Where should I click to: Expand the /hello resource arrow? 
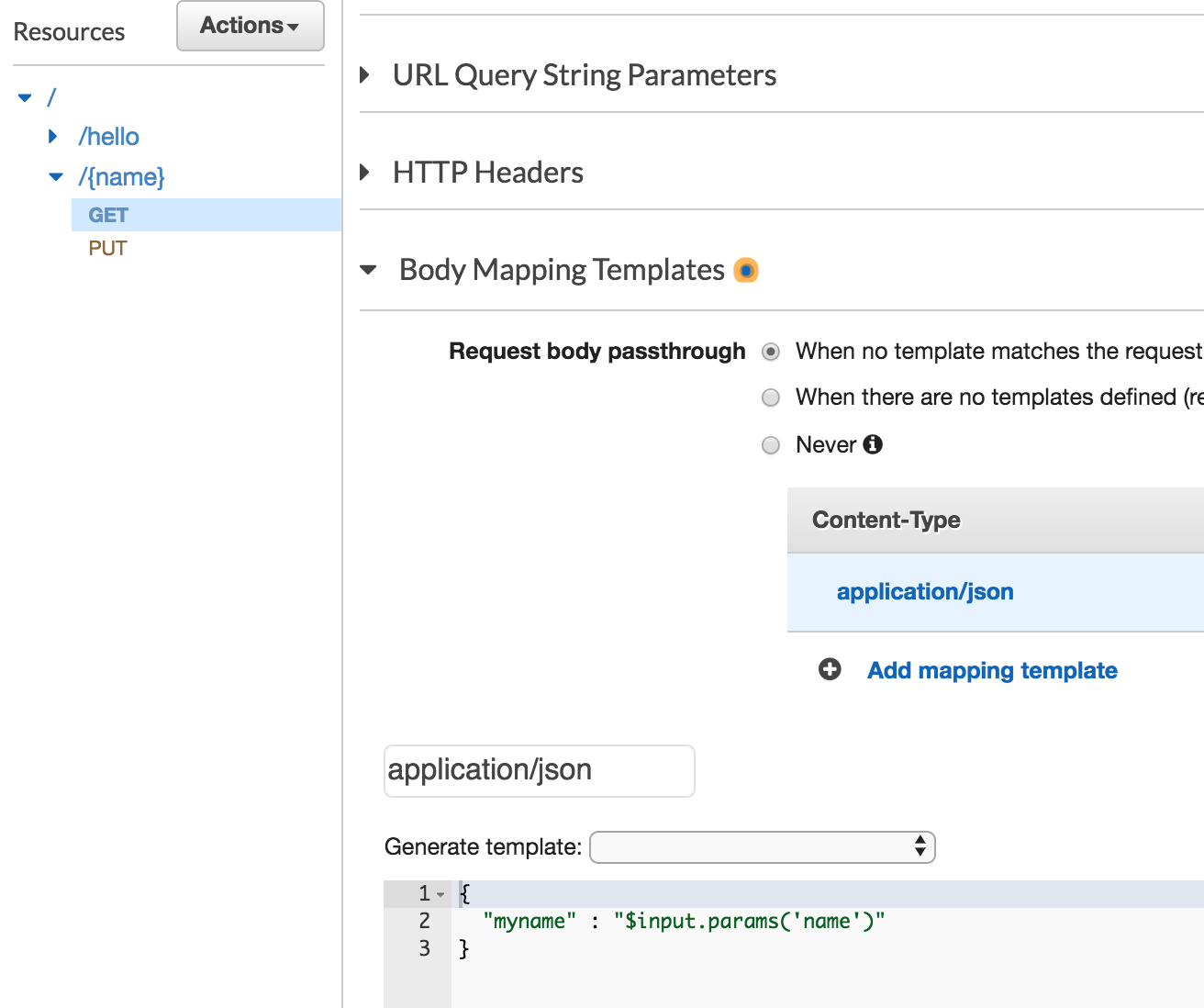click(x=53, y=137)
